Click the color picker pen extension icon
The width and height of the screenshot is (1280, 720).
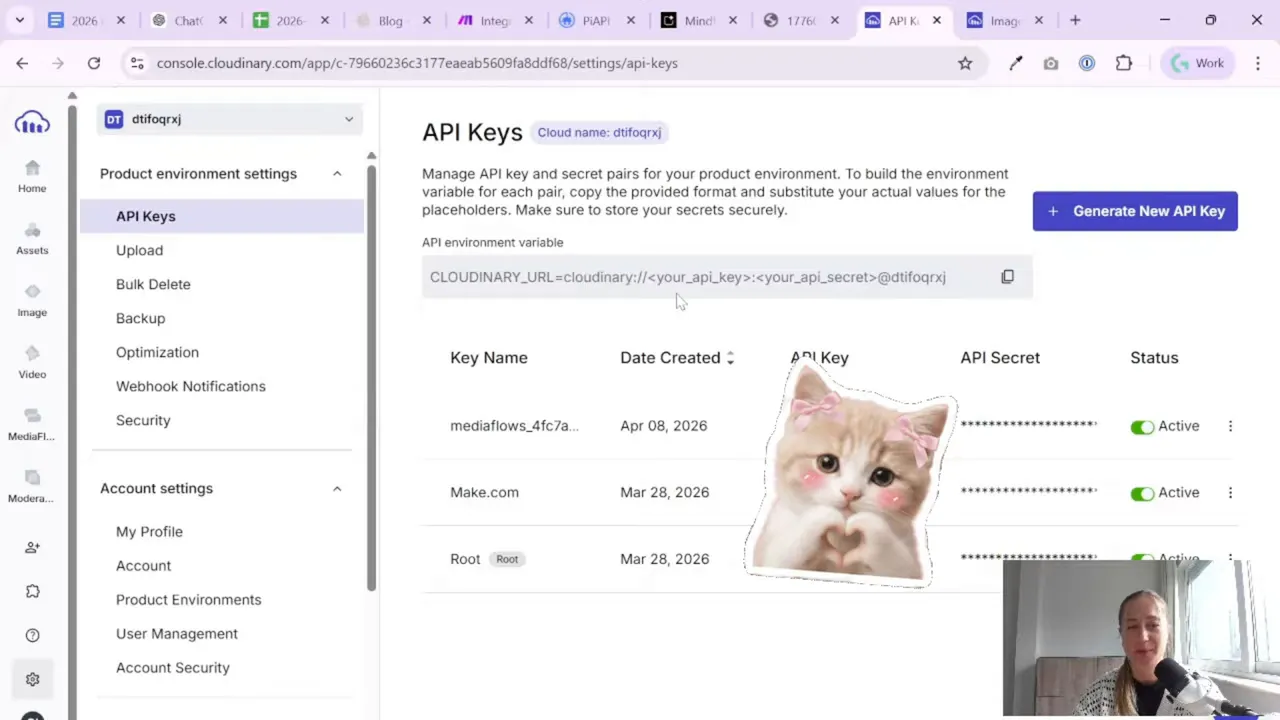(x=1015, y=63)
